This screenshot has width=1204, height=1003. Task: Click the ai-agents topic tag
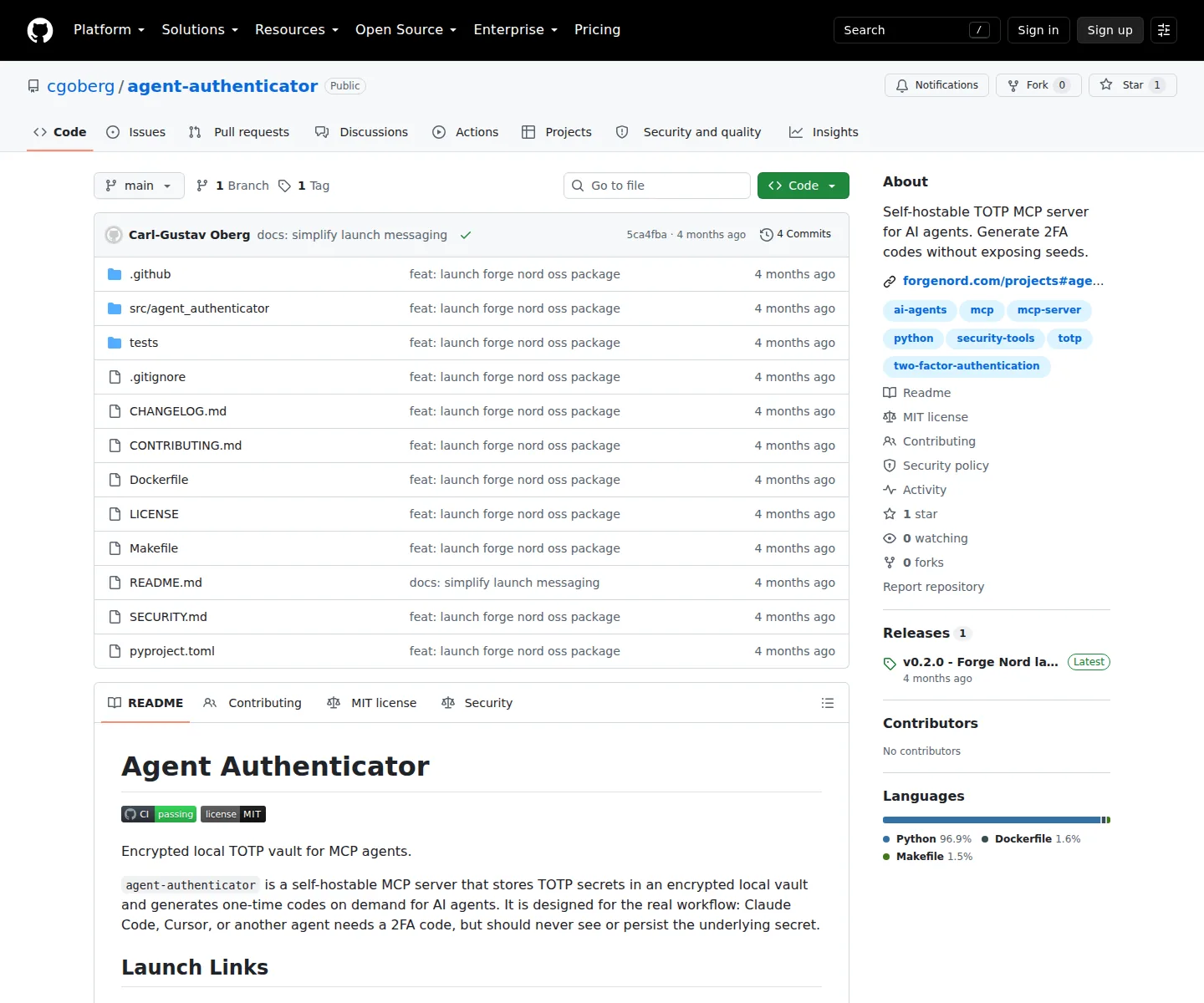[x=920, y=310]
